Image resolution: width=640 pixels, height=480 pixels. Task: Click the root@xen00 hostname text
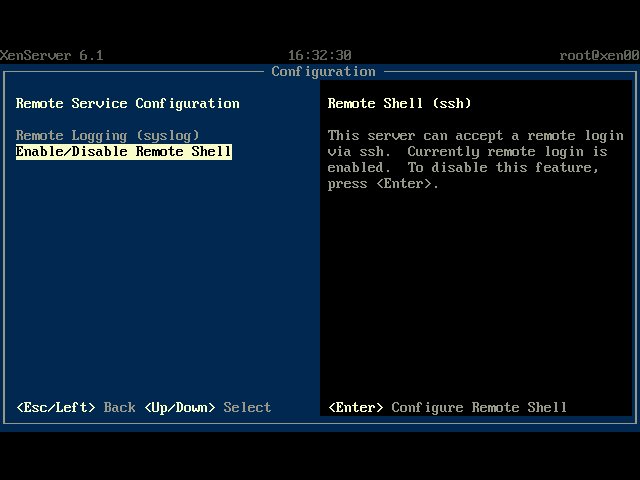599,56
